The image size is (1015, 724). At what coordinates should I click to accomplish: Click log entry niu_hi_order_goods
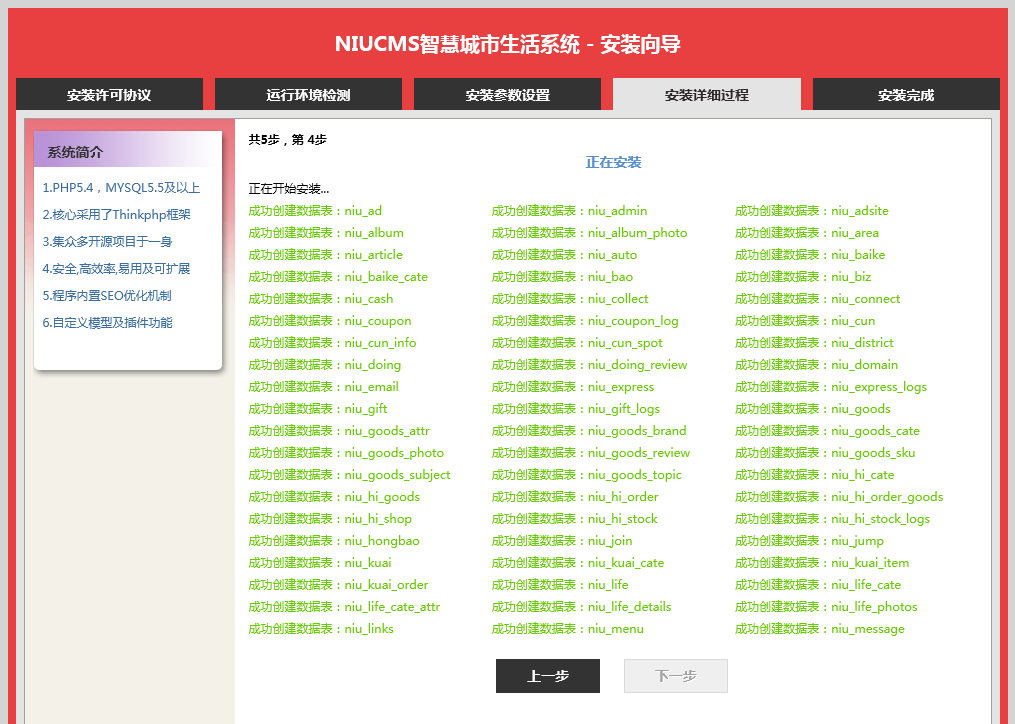pos(839,497)
